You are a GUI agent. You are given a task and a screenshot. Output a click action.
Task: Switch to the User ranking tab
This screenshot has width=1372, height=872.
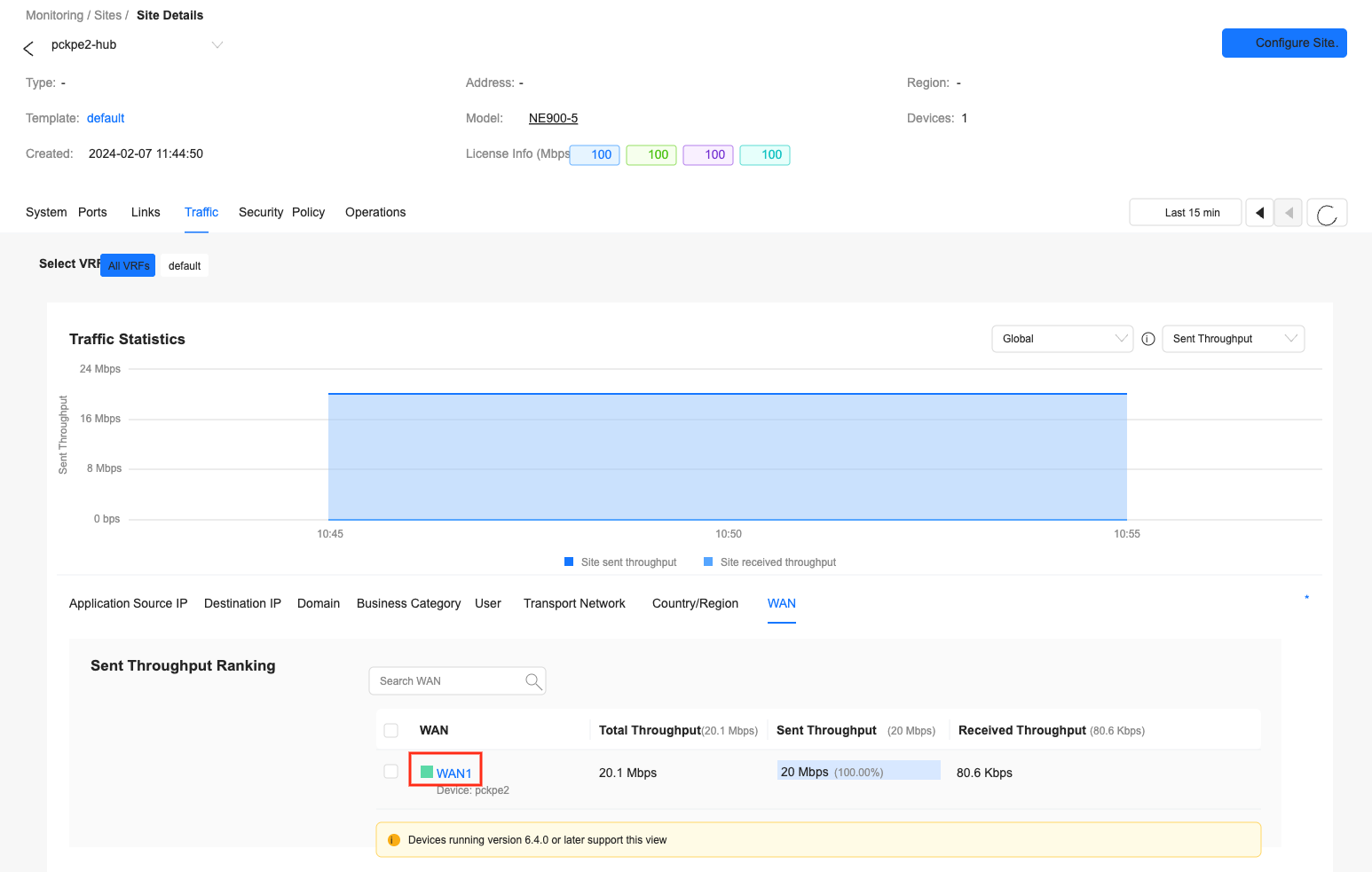click(x=488, y=603)
